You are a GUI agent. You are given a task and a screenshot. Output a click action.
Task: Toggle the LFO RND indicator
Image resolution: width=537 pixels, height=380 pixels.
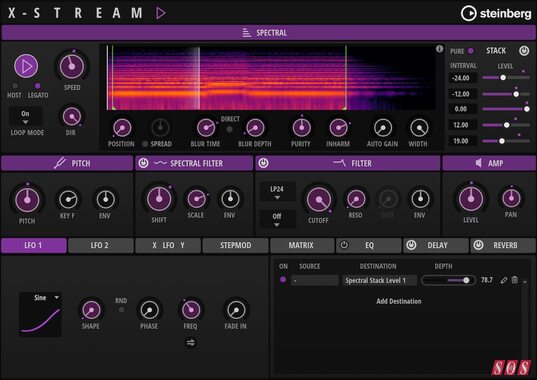point(121,310)
